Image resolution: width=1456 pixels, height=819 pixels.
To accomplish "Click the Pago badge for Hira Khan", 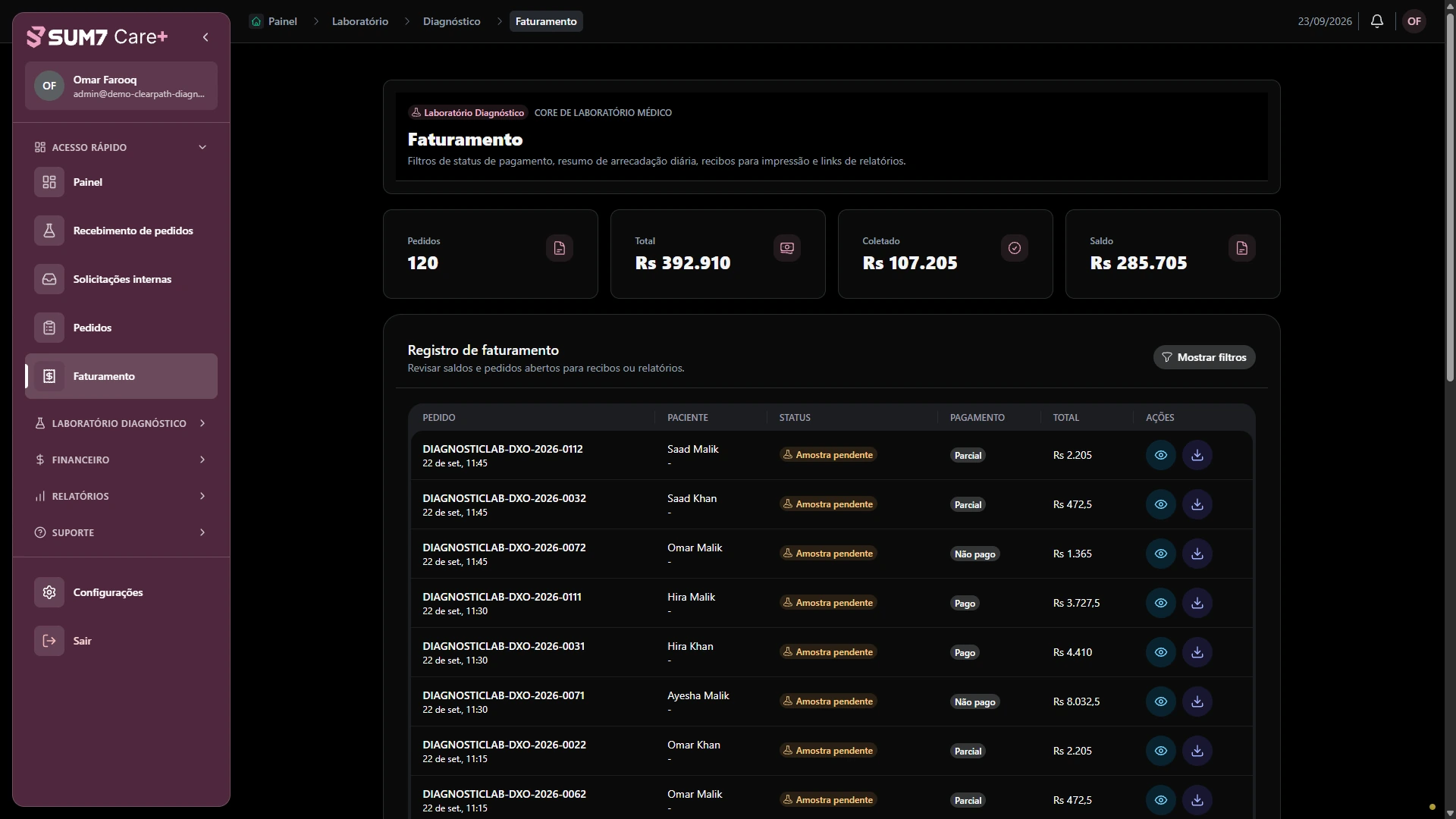I will (x=965, y=652).
